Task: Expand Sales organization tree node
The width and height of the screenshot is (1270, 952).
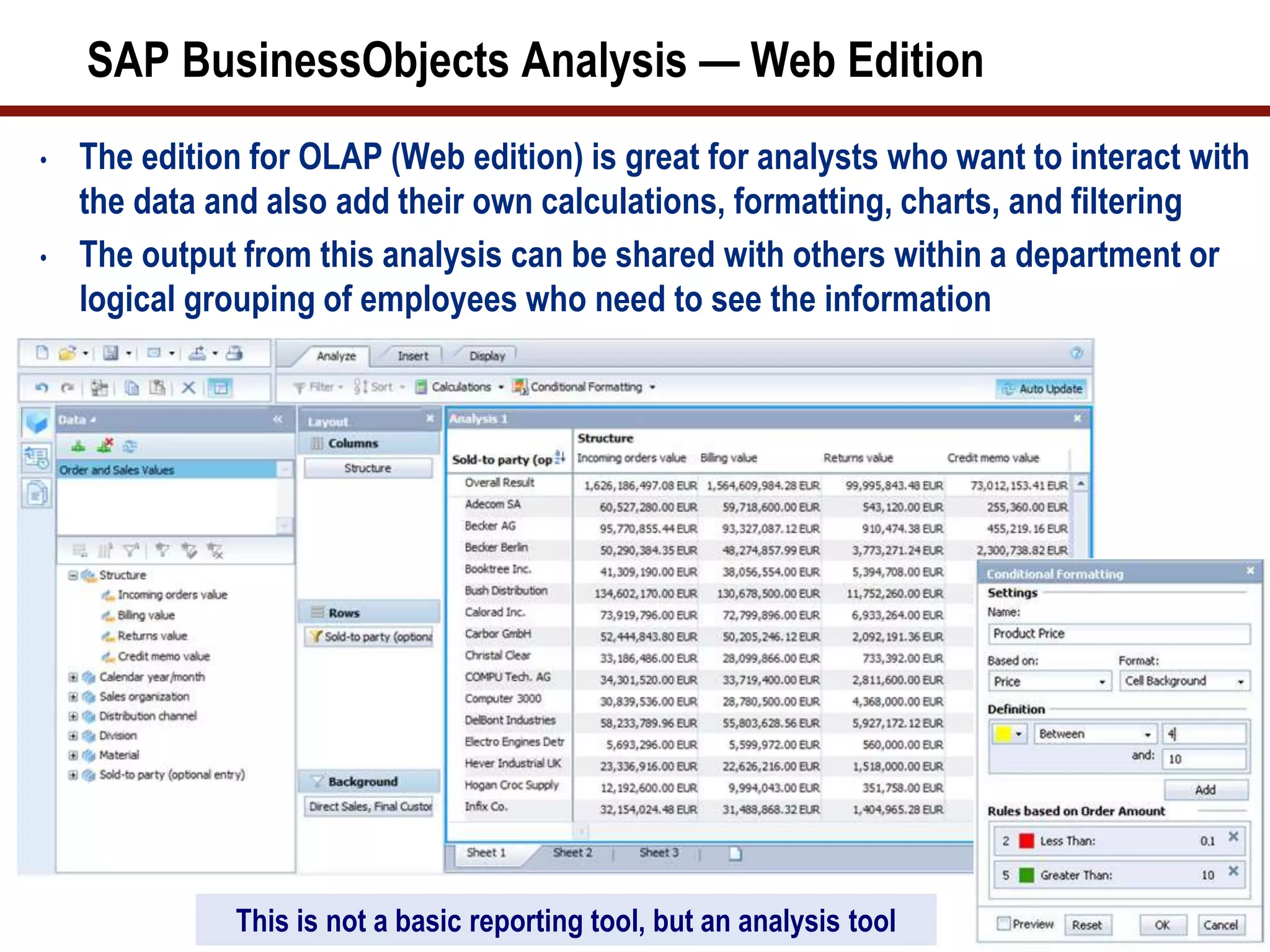Action: pos(73,697)
